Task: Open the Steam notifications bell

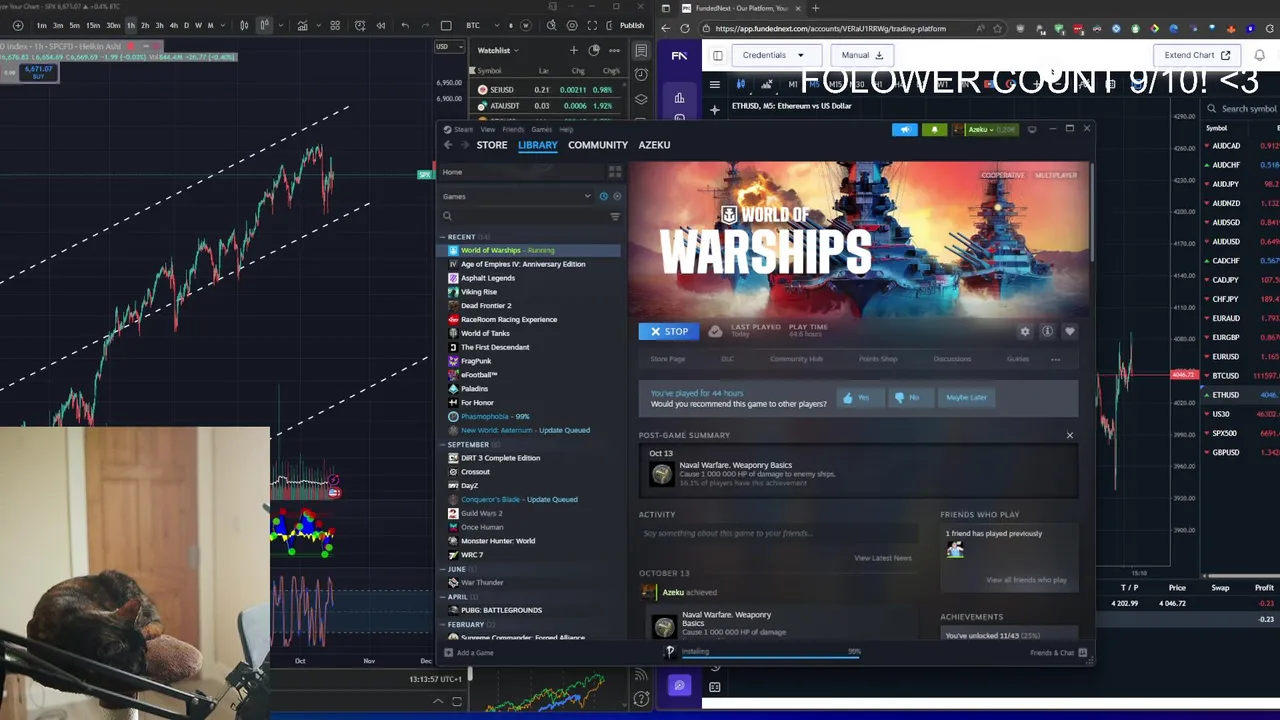Action: tap(934, 129)
